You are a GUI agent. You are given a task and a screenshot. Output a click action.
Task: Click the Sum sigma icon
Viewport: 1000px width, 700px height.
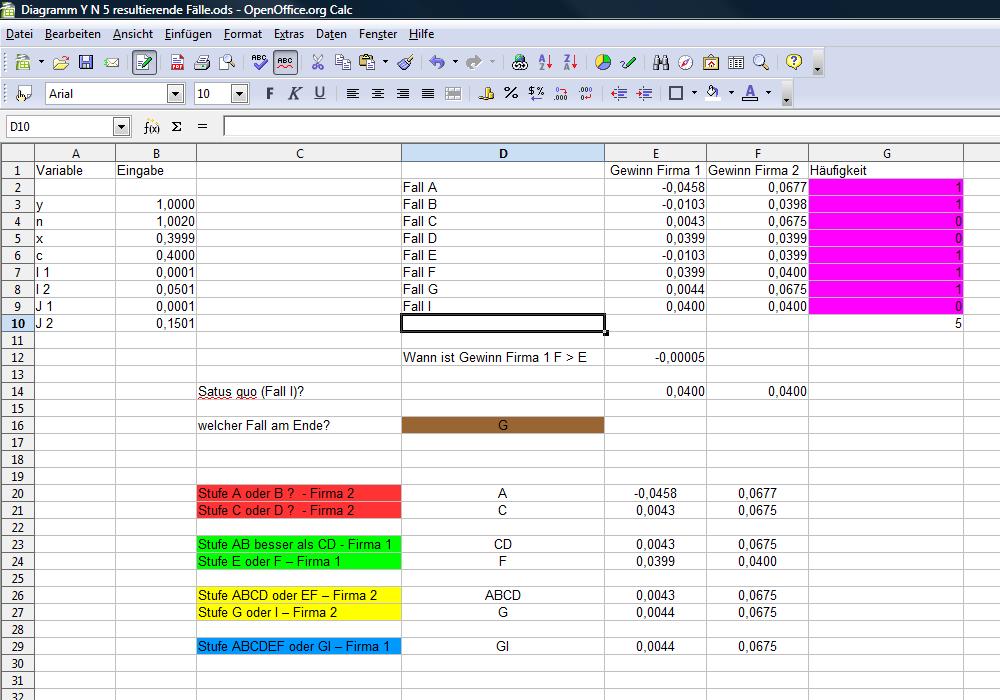point(177,127)
